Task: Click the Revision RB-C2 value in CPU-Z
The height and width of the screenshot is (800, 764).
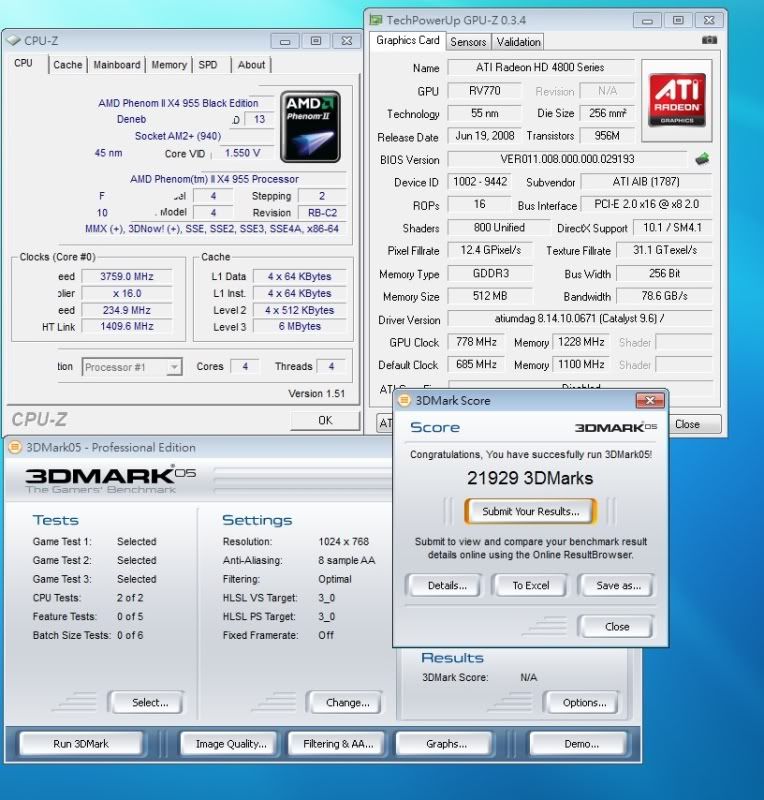Action: pyautogui.click(x=323, y=213)
